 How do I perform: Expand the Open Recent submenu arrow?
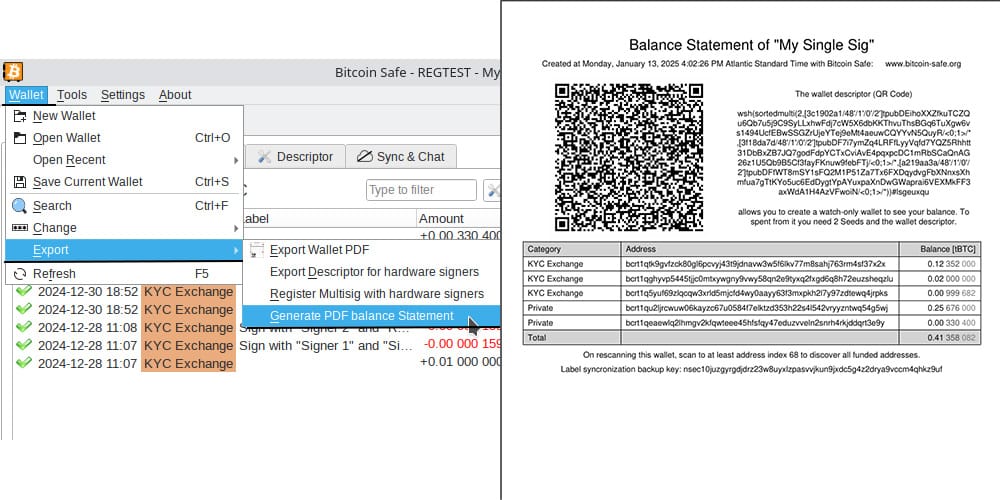[235, 160]
